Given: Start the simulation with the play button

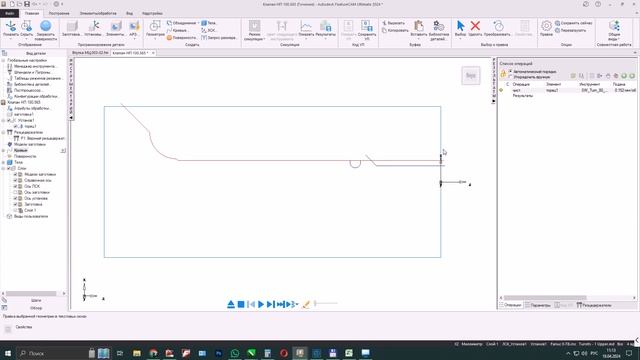Looking at the screenshot, I should point(261,304).
